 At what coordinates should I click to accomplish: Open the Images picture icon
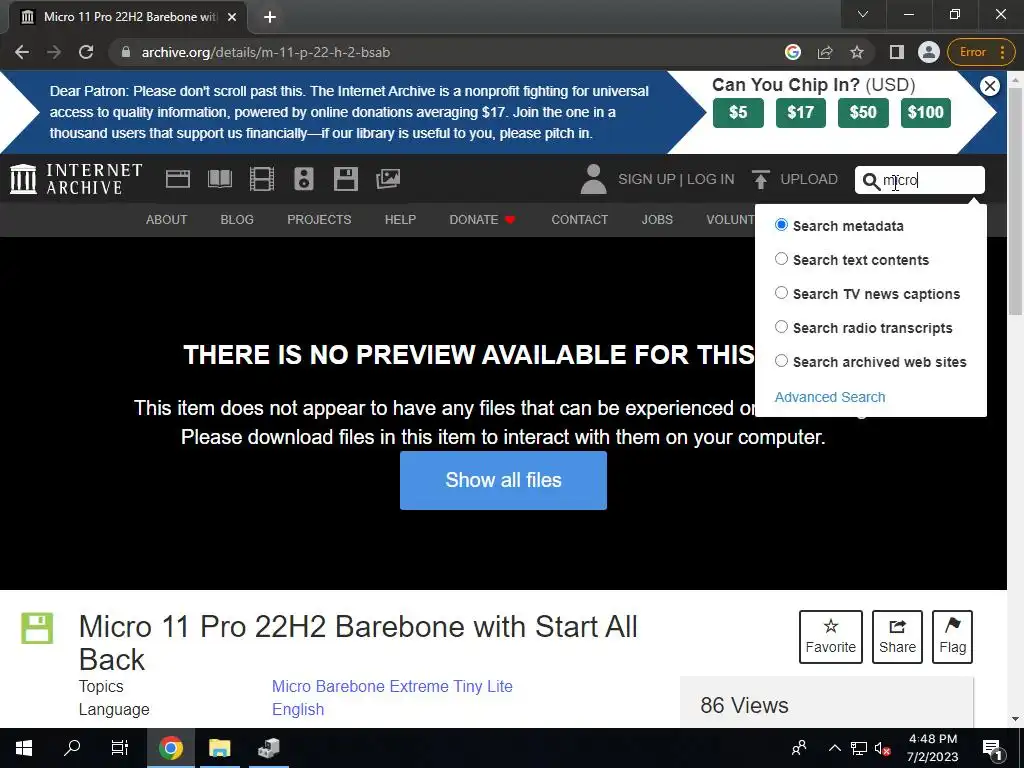388,179
